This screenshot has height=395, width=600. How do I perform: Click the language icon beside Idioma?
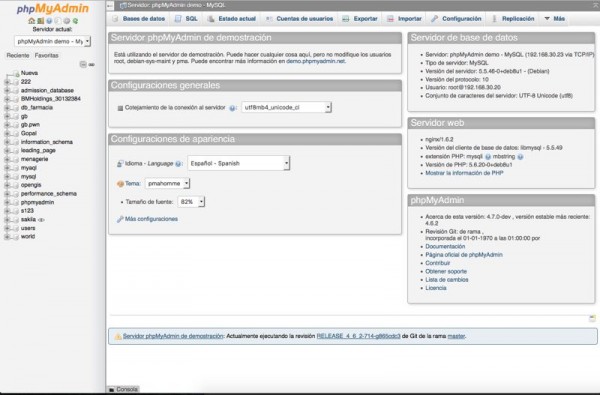(x=120, y=164)
